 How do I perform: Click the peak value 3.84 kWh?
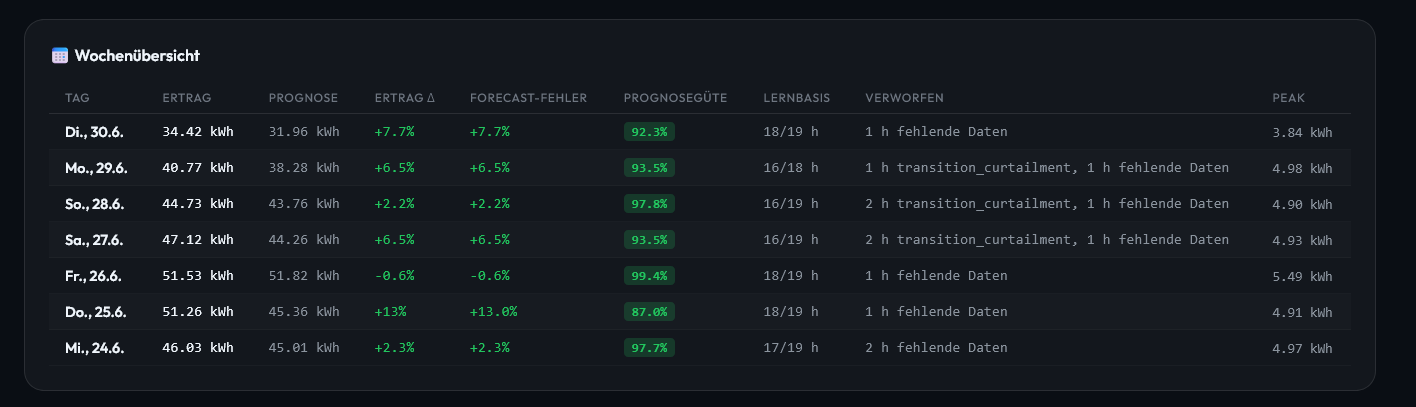tap(1302, 132)
